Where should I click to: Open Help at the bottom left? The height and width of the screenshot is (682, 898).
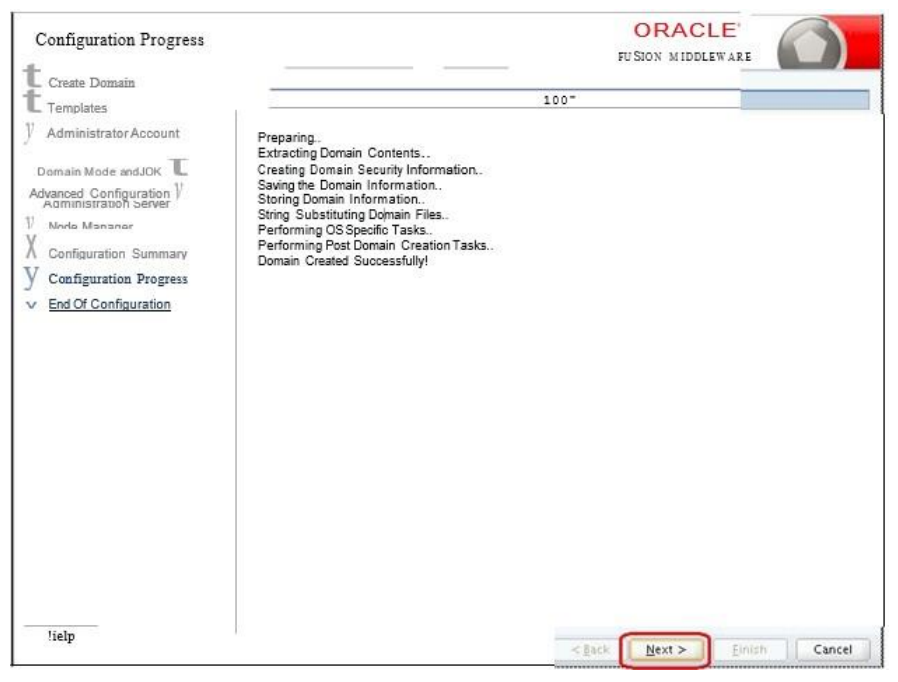[x=61, y=636]
